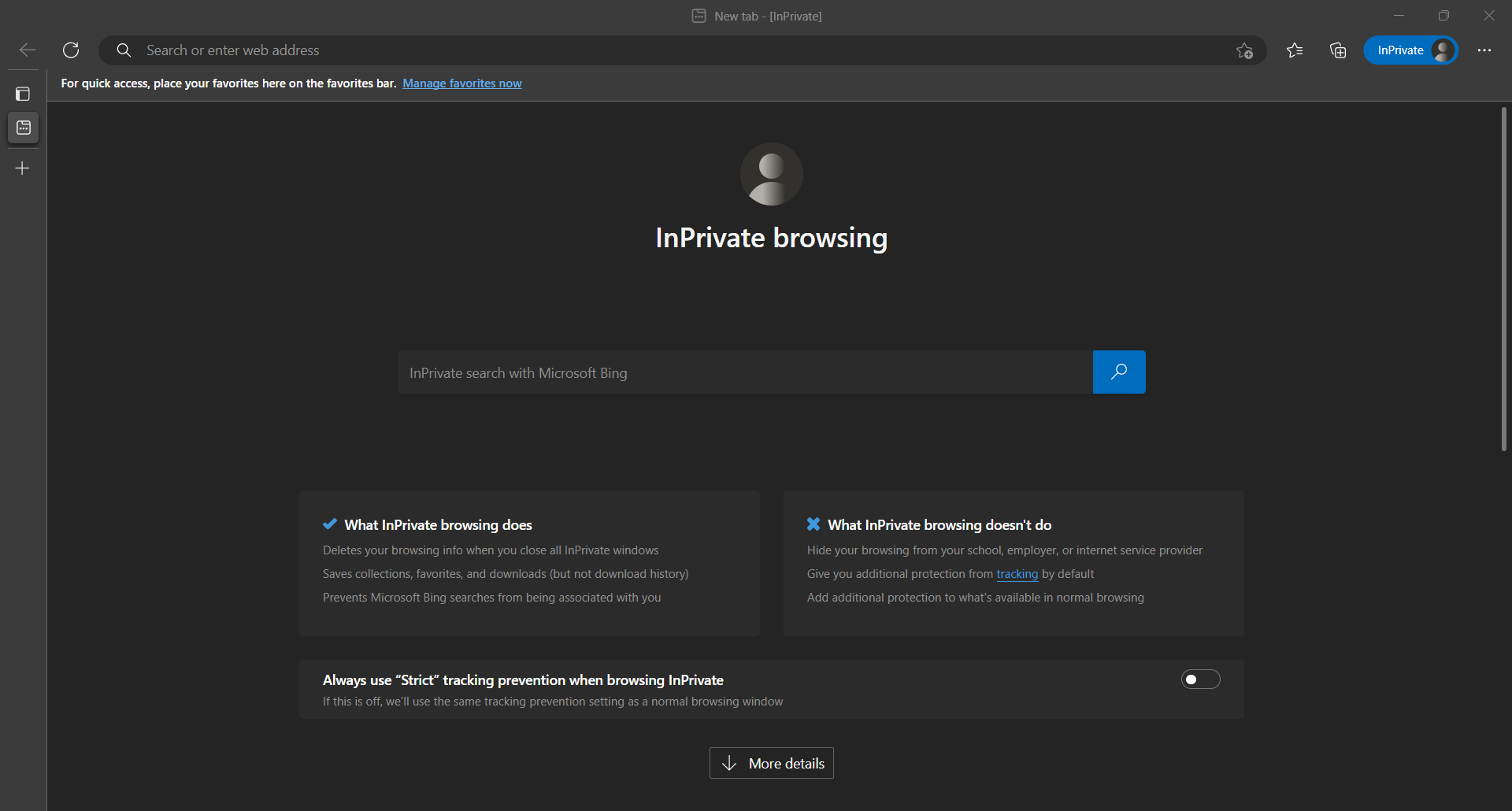The height and width of the screenshot is (811, 1512).
Task: Expand More details button
Action: tap(772, 763)
